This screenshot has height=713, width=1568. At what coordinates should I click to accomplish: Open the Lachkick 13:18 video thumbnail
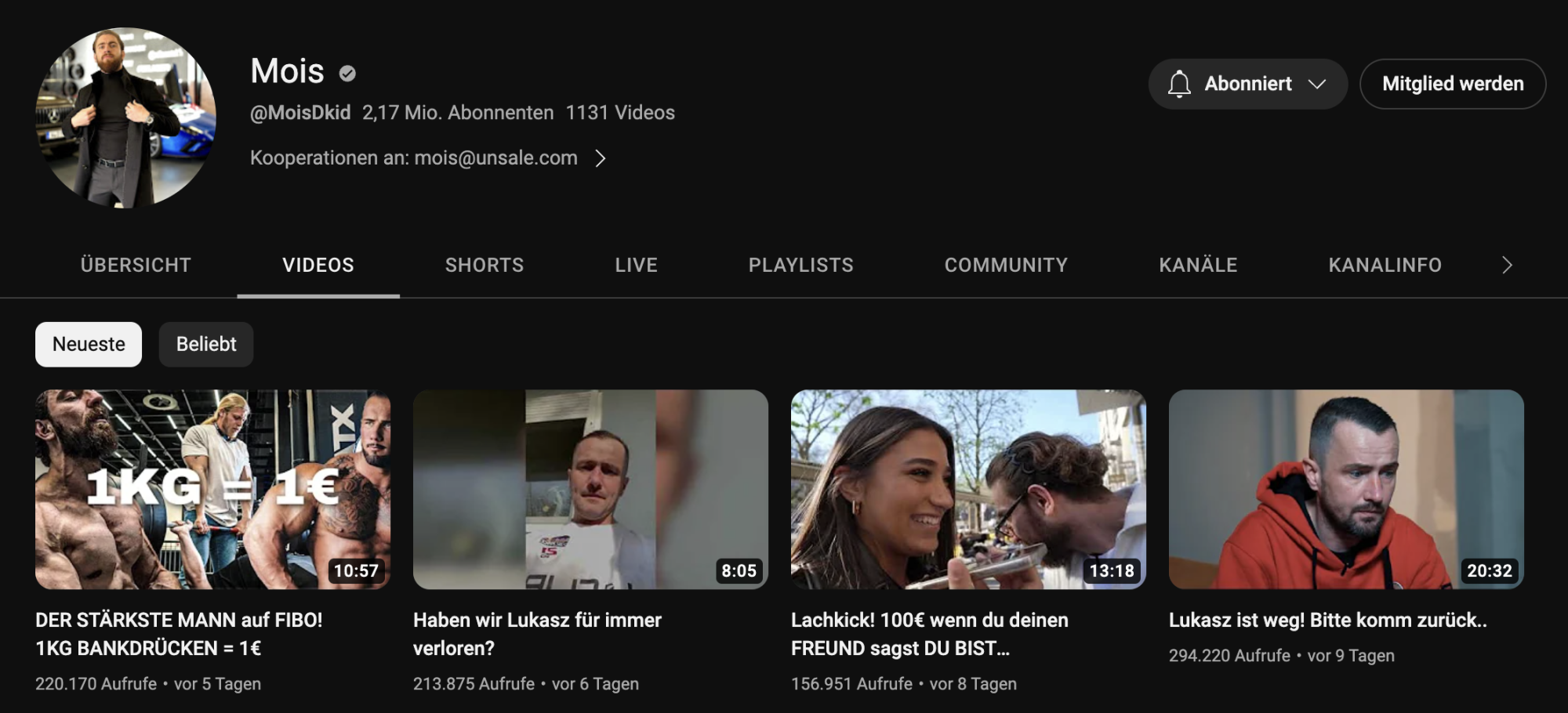click(968, 489)
